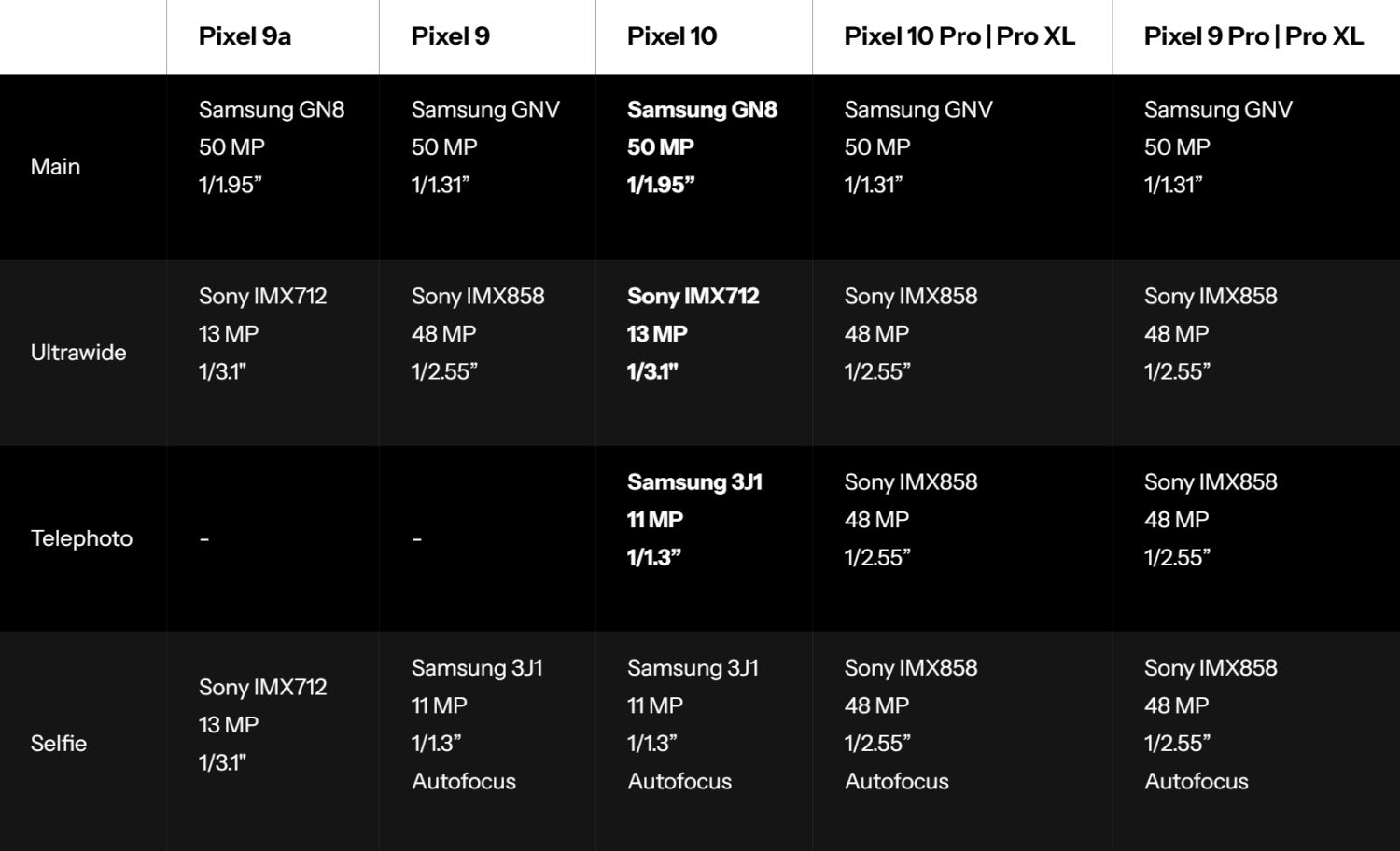The width and height of the screenshot is (1400, 851).
Task: Click the Pixel 9a telephoto dash
Action: [x=204, y=538]
